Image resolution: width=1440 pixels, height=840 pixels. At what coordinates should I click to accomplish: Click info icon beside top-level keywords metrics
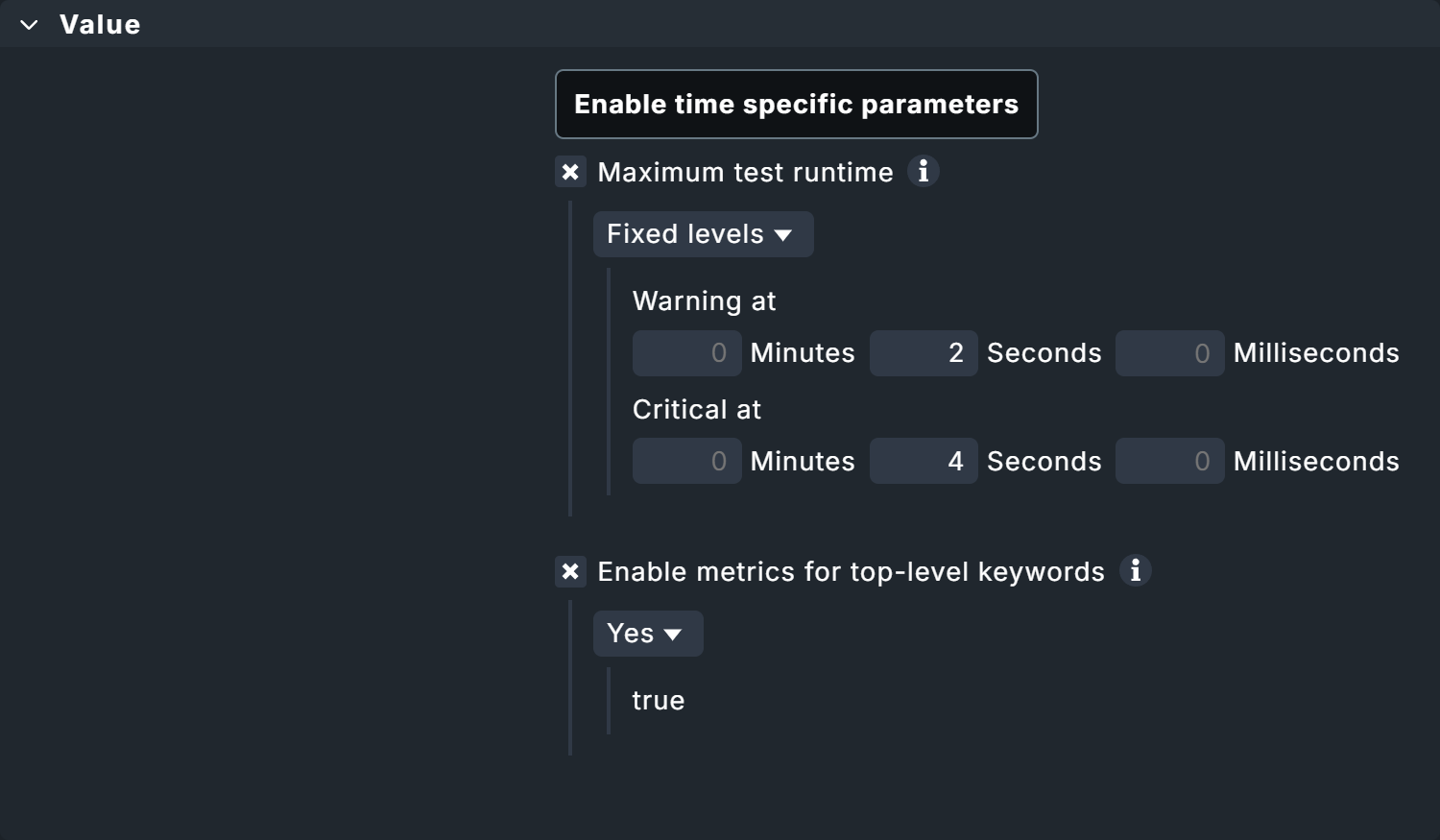coord(1135,571)
